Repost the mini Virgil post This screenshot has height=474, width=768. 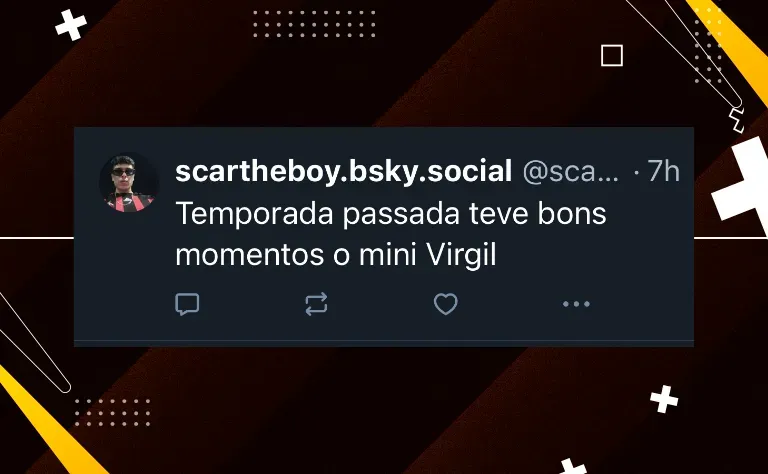pos(316,304)
